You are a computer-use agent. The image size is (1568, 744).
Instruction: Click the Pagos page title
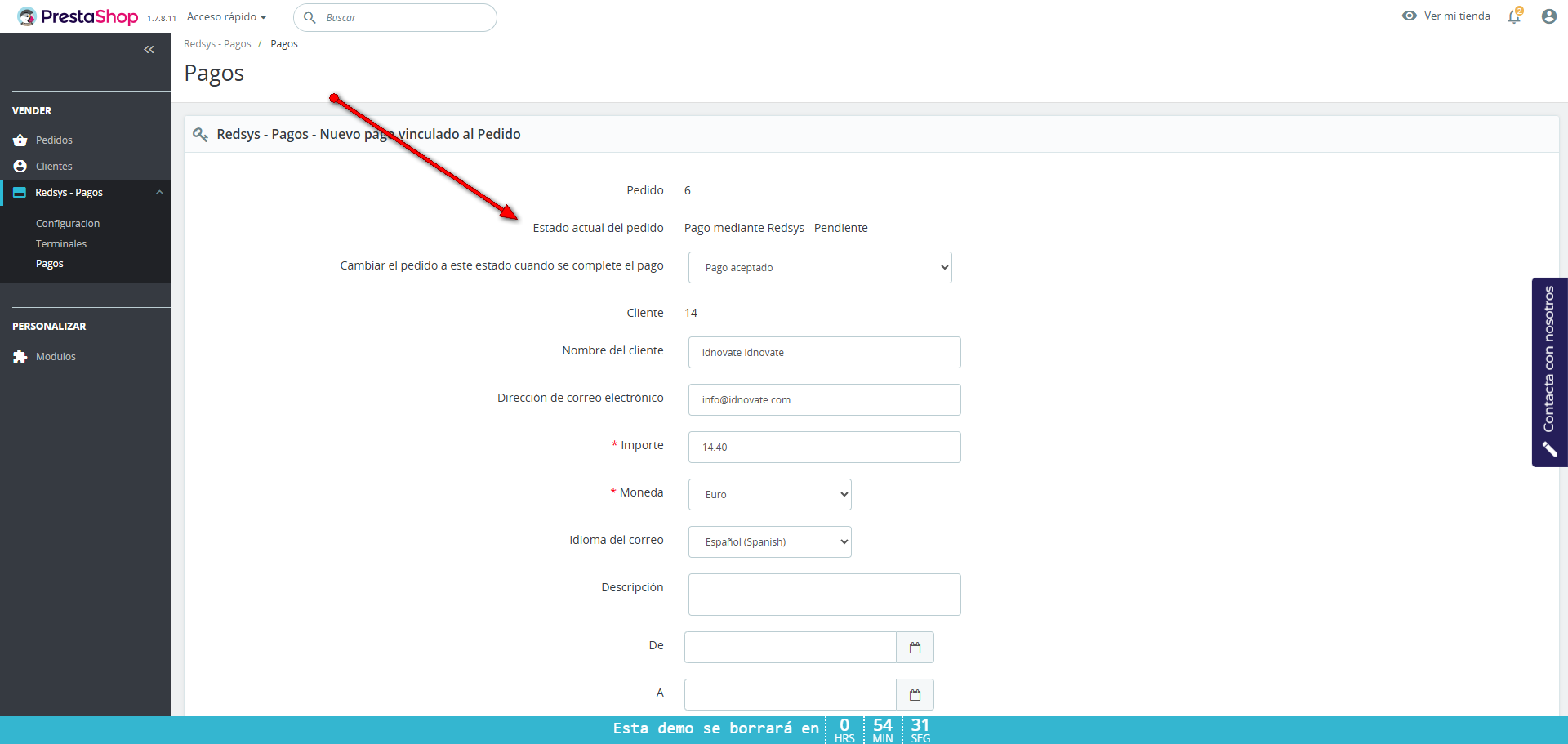tap(214, 74)
